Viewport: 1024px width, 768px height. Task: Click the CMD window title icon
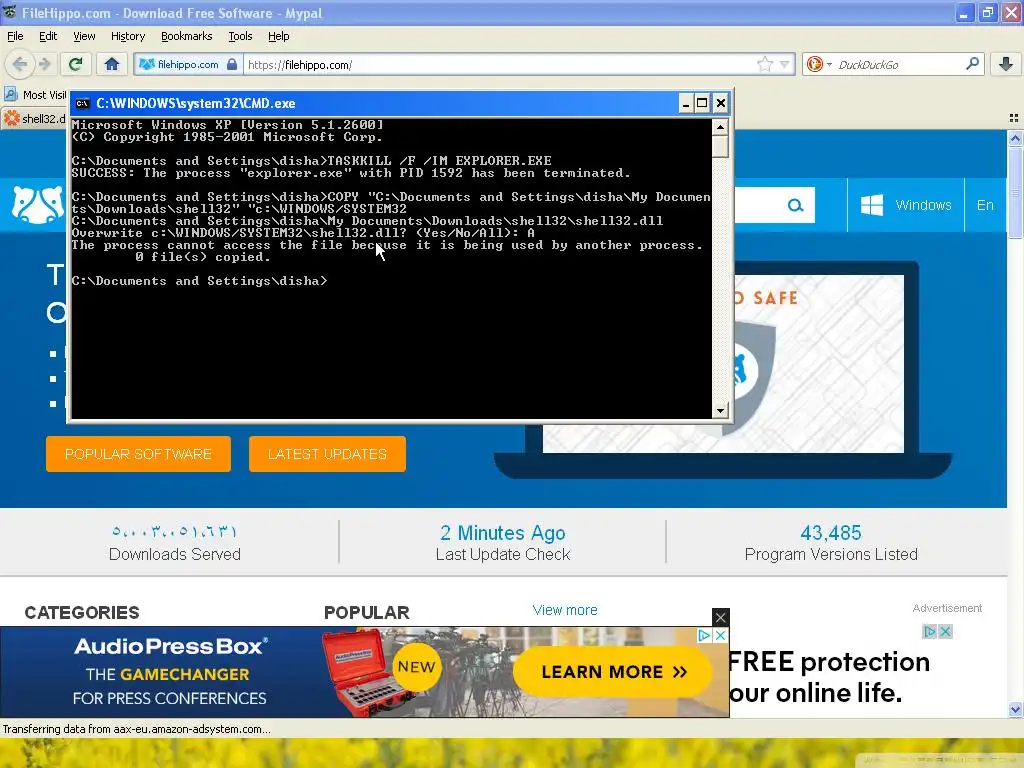82,103
